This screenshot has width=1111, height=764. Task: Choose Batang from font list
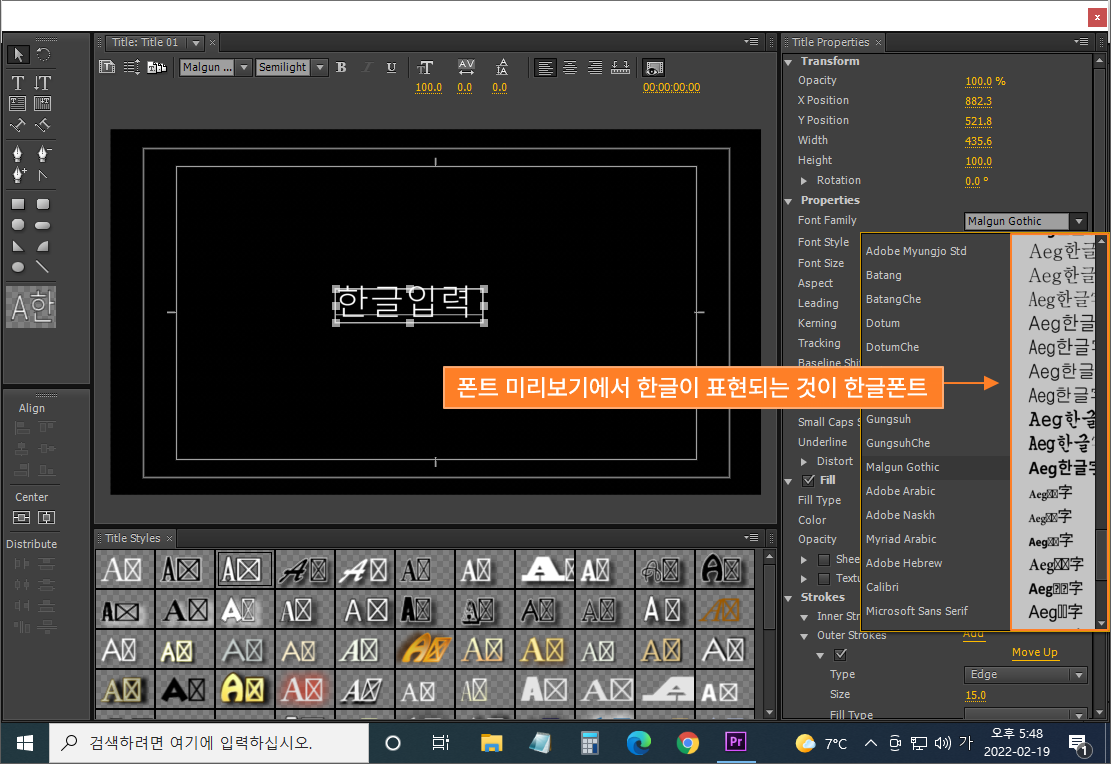(935, 275)
